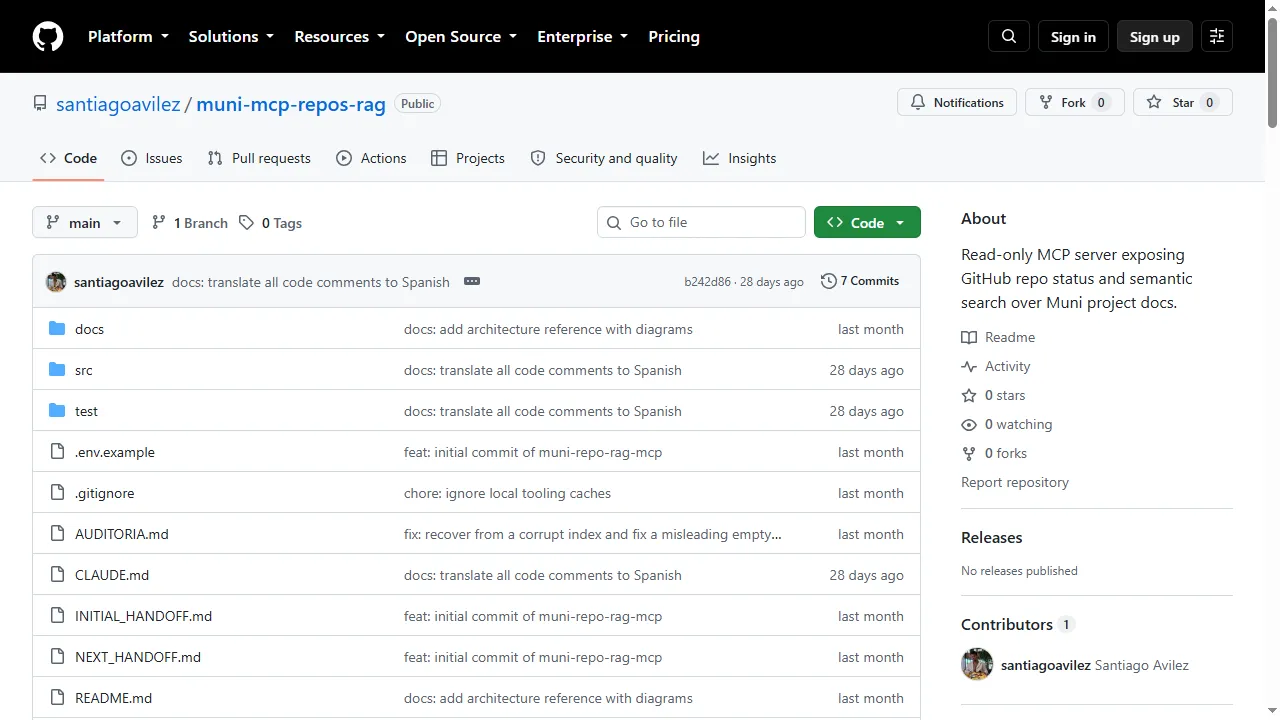Click the star icon beside 0 stars

969,395
